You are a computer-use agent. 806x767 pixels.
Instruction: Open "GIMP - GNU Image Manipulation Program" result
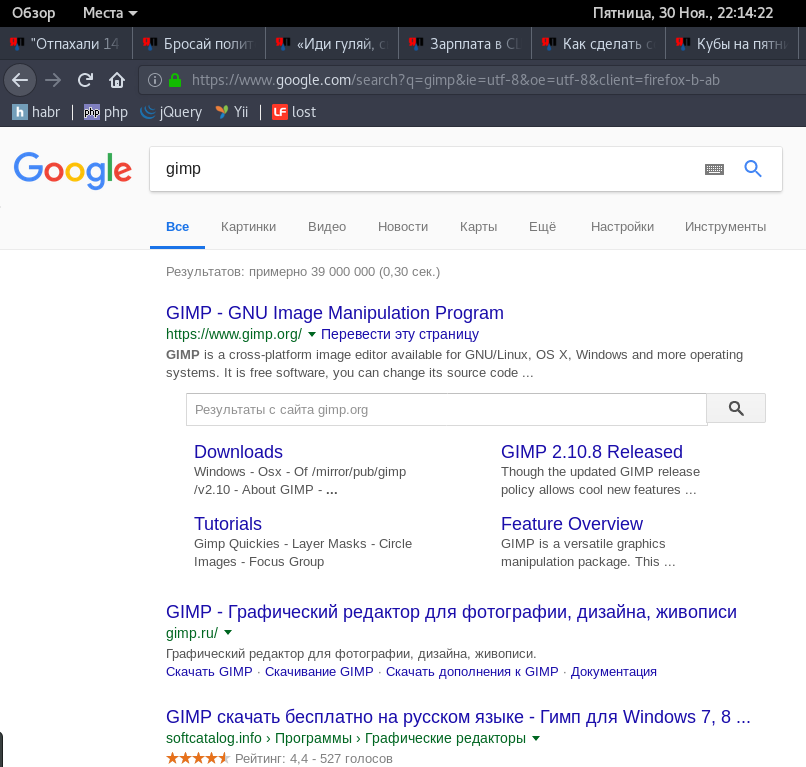(335, 313)
